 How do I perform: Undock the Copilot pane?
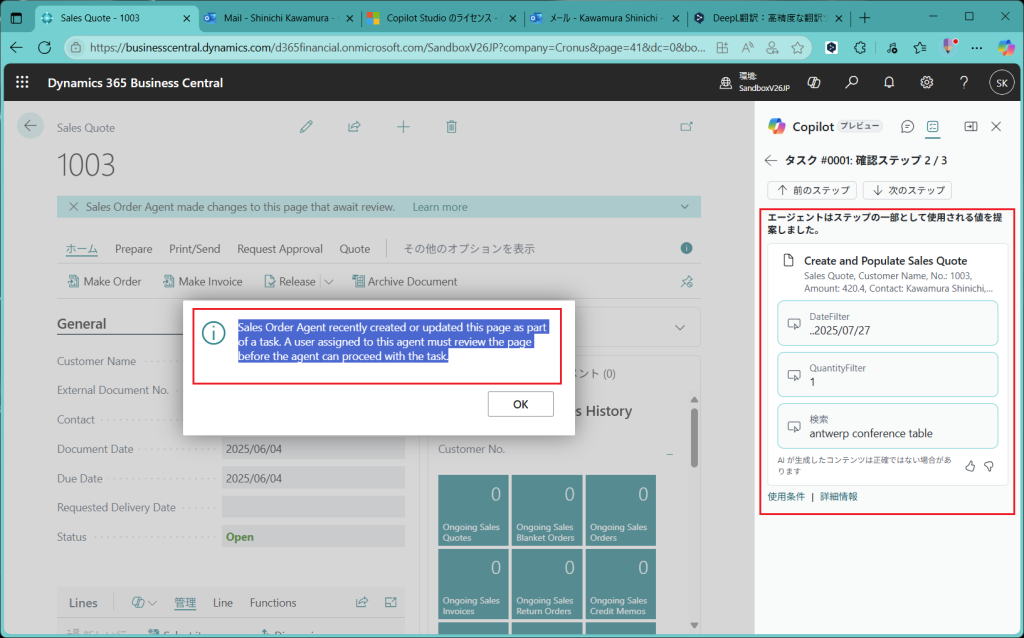(971, 127)
